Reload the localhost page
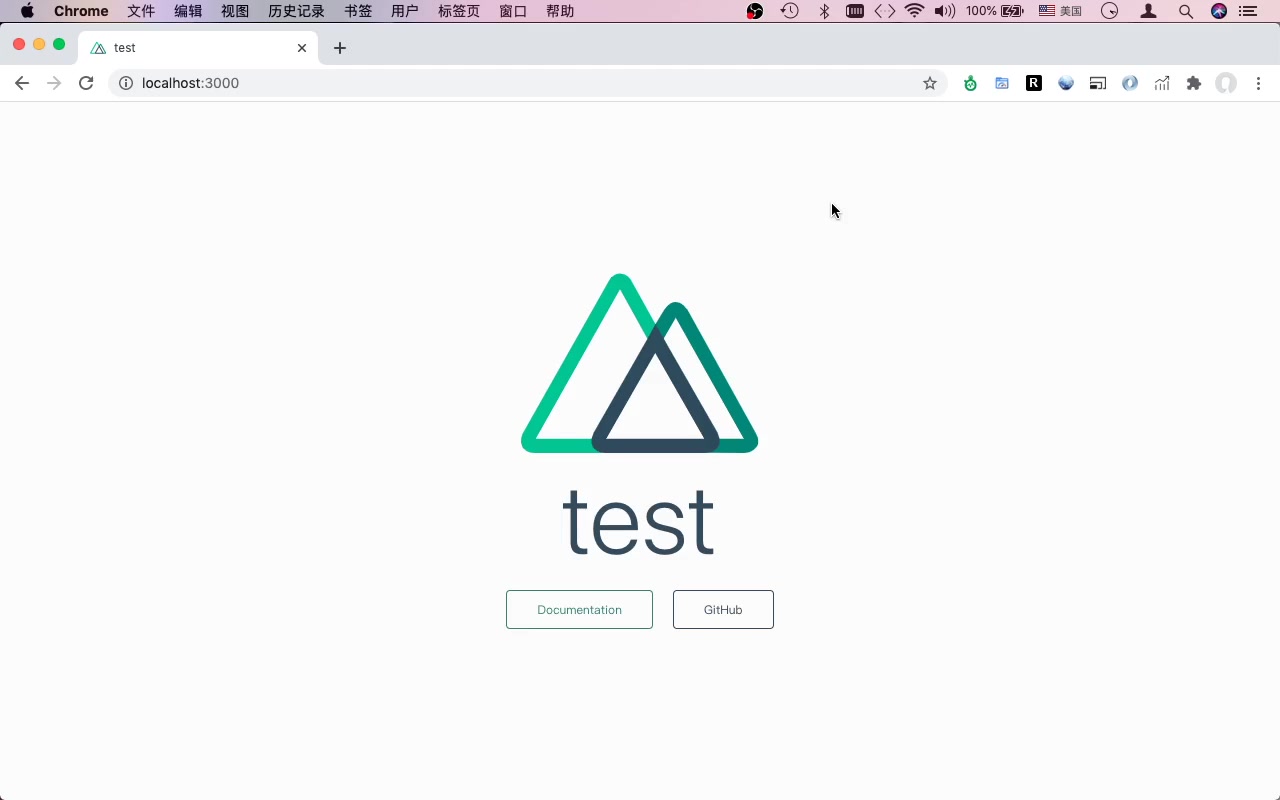Screen dimensions: 1280x800 [86, 83]
